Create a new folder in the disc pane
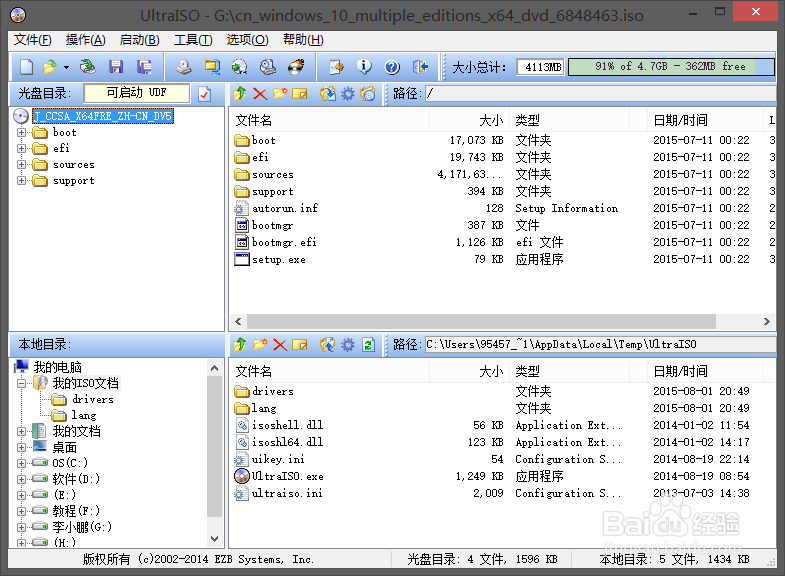The width and height of the screenshot is (785, 576). pos(280,94)
